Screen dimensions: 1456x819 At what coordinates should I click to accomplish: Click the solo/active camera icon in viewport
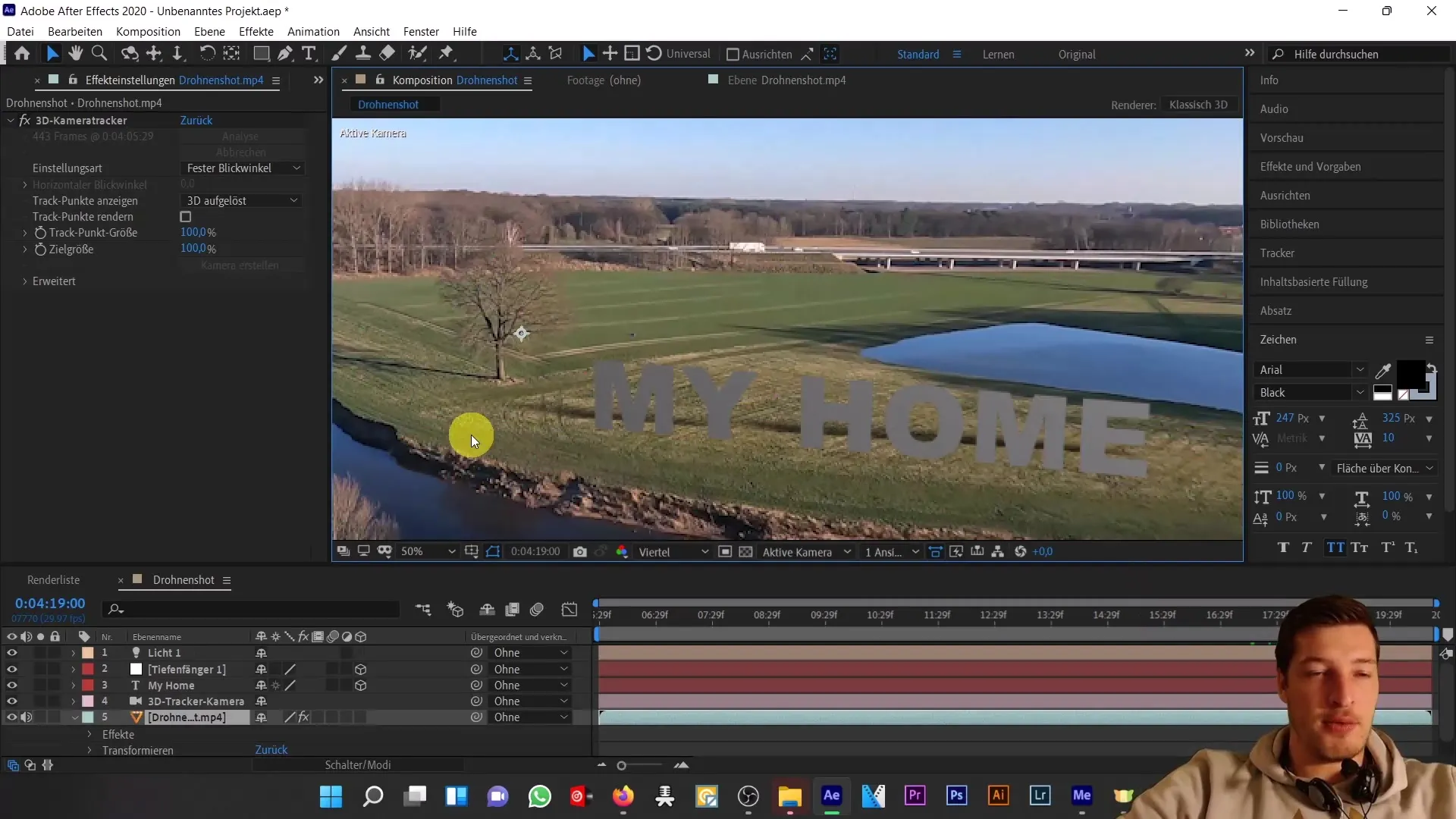(800, 550)
